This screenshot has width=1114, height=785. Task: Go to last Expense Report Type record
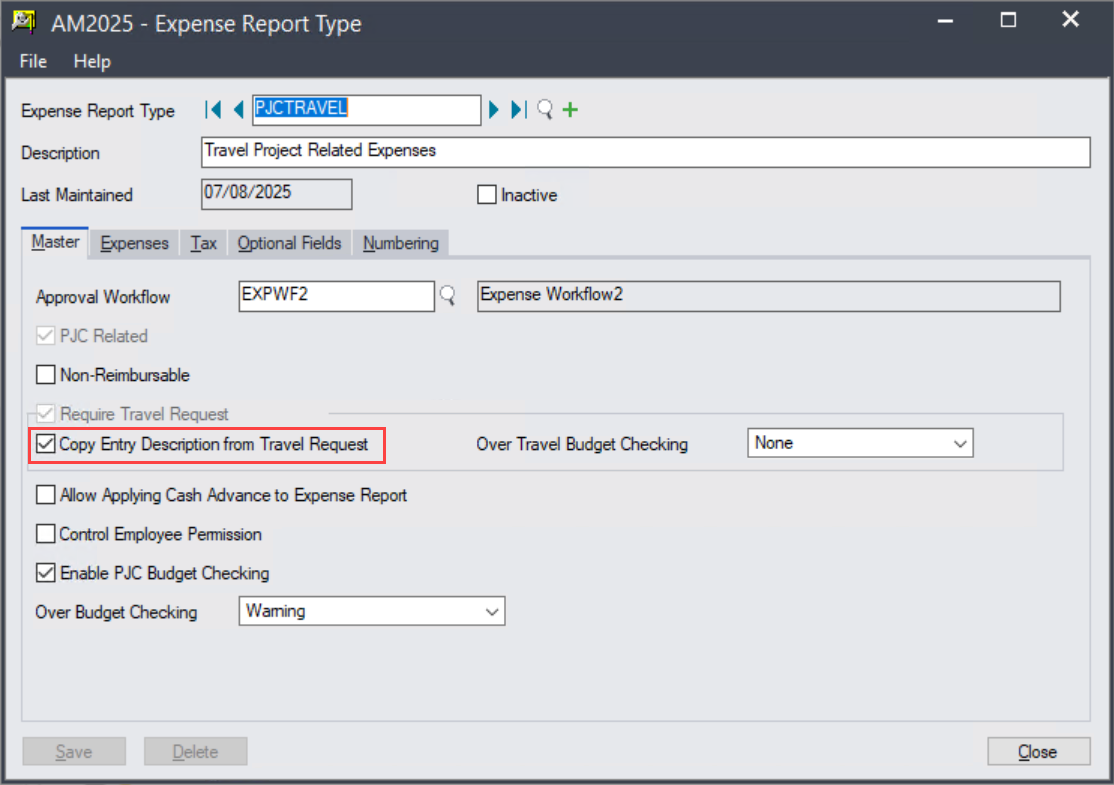coord(519,110)
